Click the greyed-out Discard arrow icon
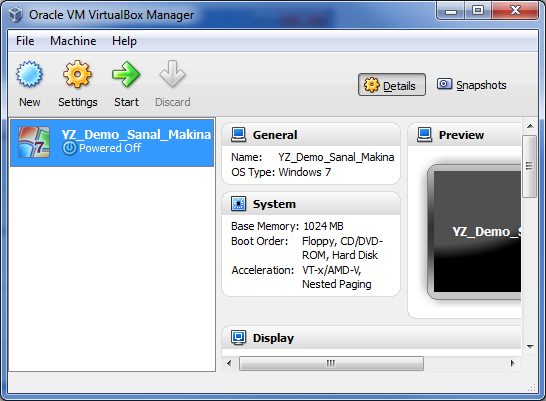 point(172,74)
